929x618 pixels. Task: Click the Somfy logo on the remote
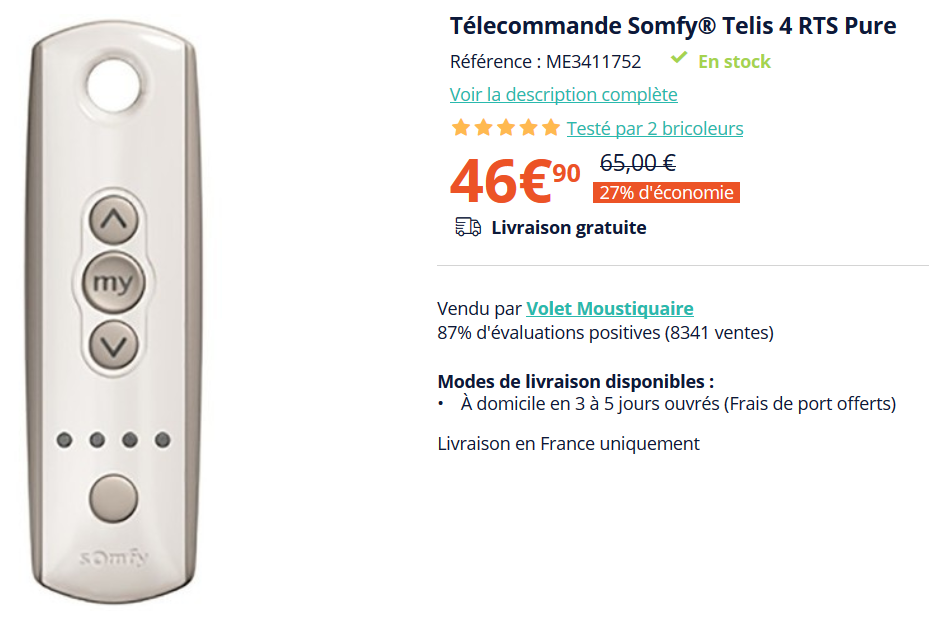113,558
